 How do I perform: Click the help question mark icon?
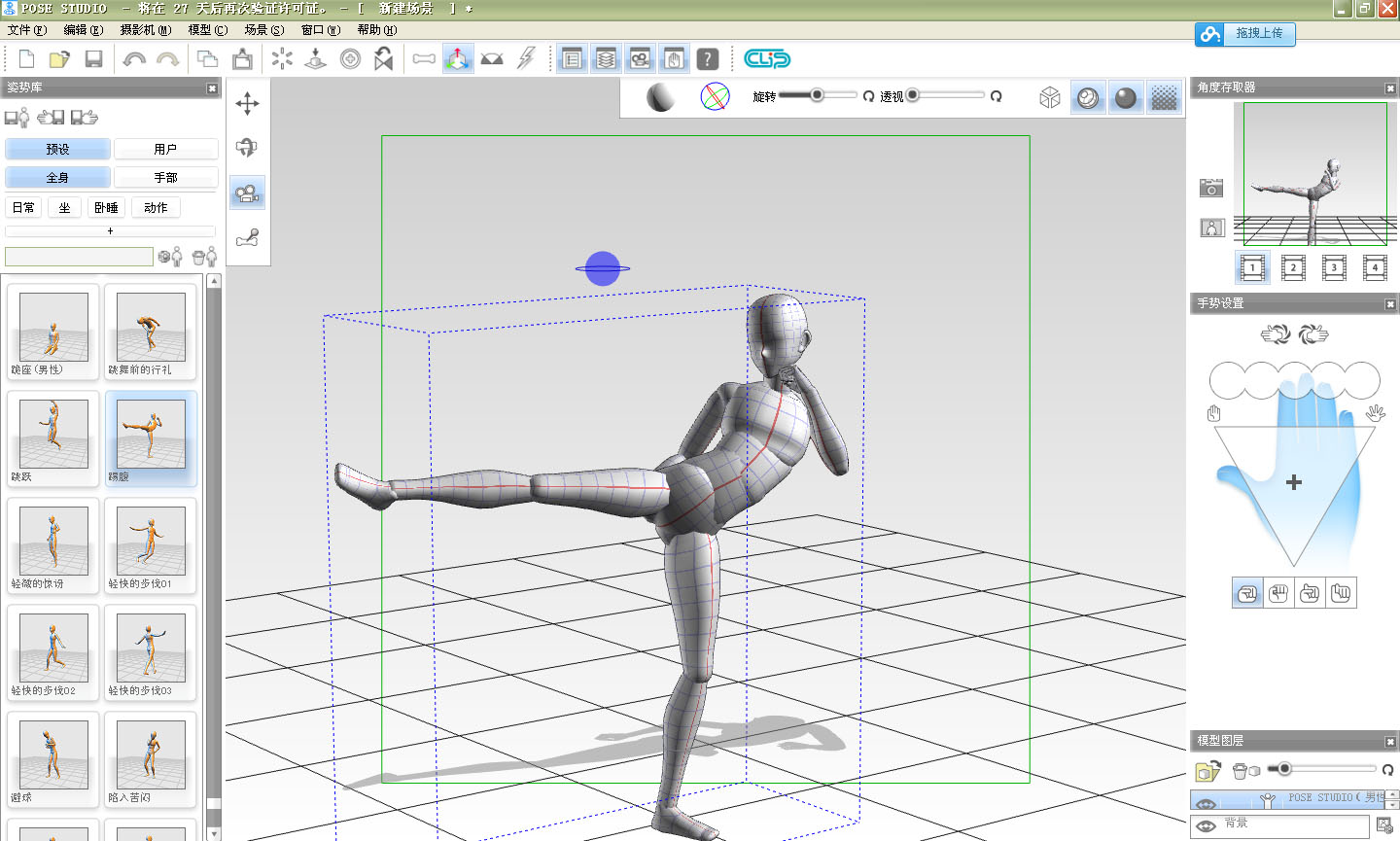pos(708,59)
